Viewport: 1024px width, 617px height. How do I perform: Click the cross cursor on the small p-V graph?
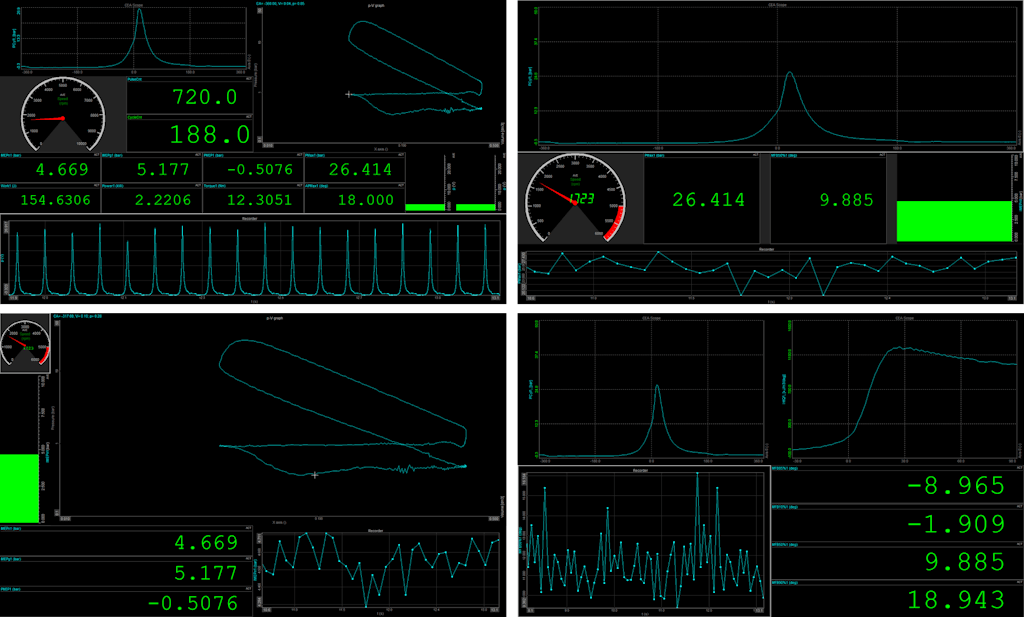point(348,95)
